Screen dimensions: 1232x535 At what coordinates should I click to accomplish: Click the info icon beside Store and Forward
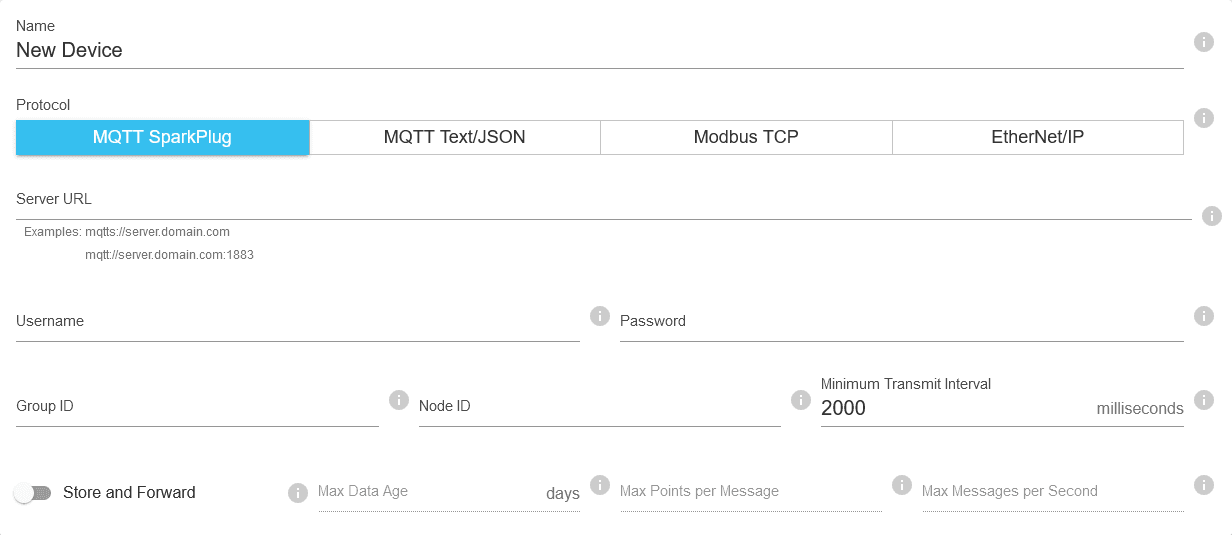tap(297, 493)
